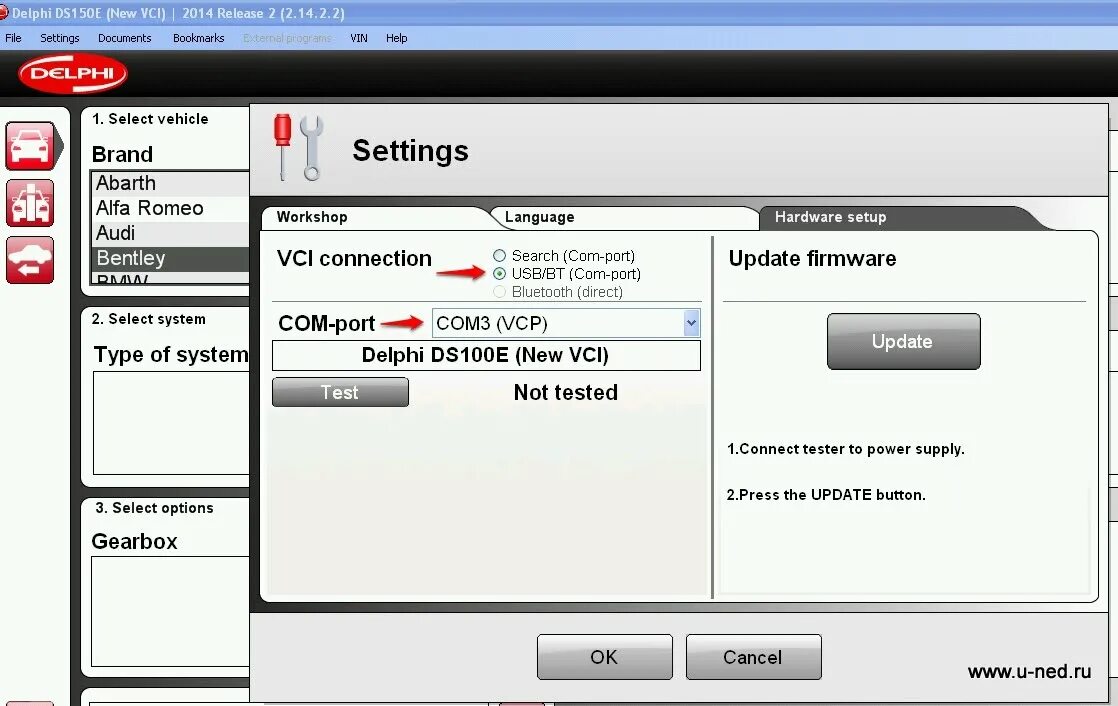Click the Delphi DS100E (New VCI) field
Viewport: 1118px width, 706px height.
(486, 355)
